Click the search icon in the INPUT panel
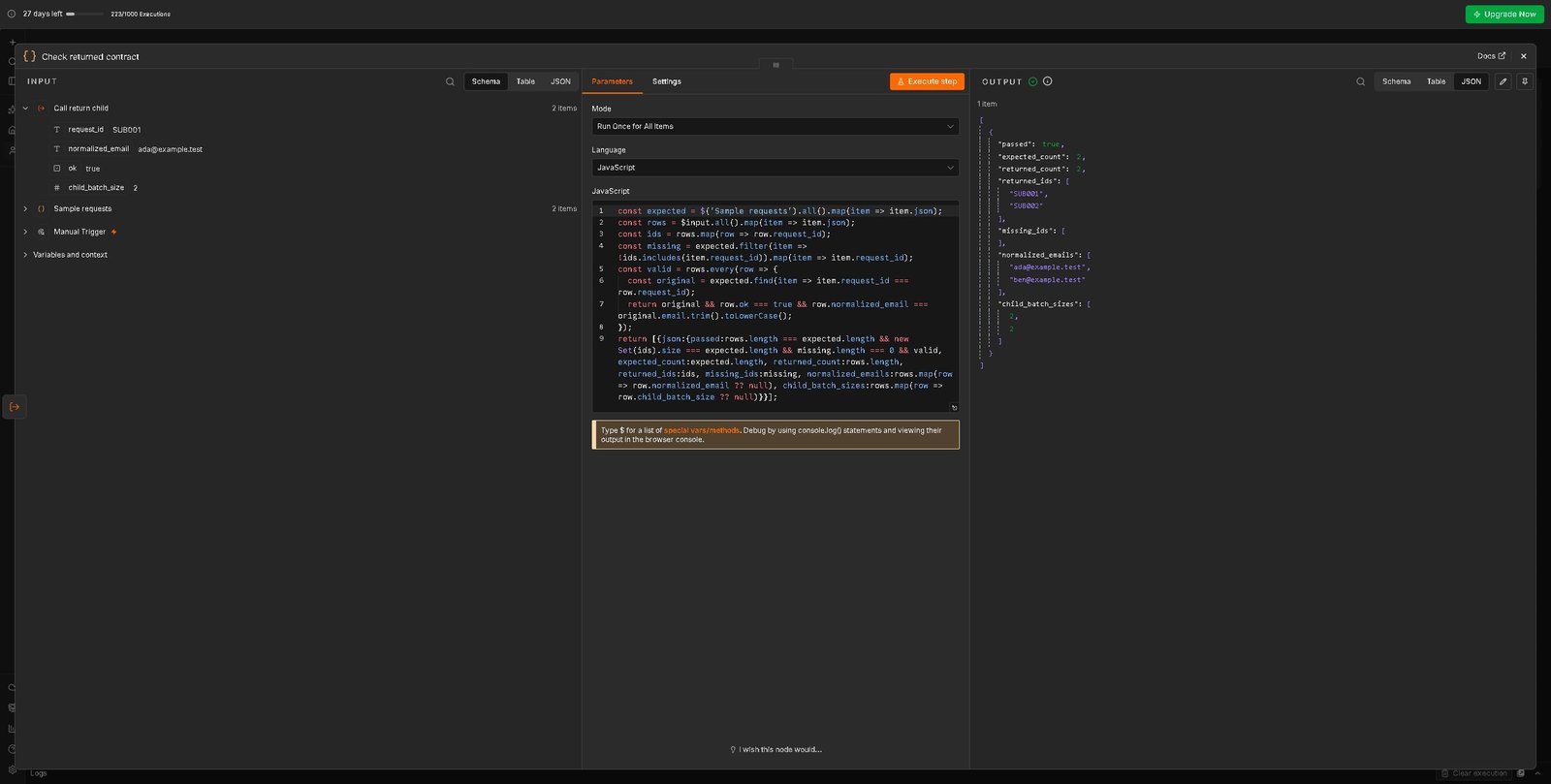Image resolution: width=1551 pixels, height=784 pixels. (x=450, y=81)
